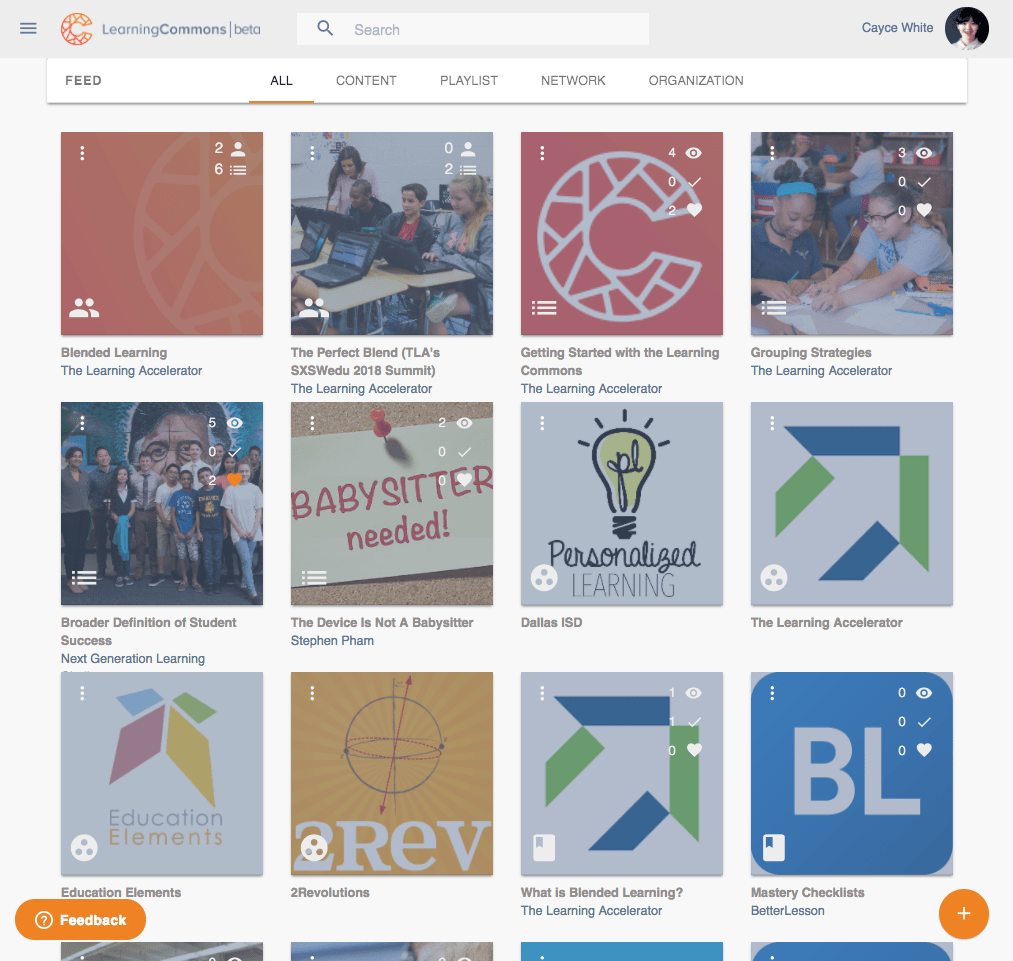Open The Learning Accelerator link under Grouping Strategies

[x=821, y=371]
